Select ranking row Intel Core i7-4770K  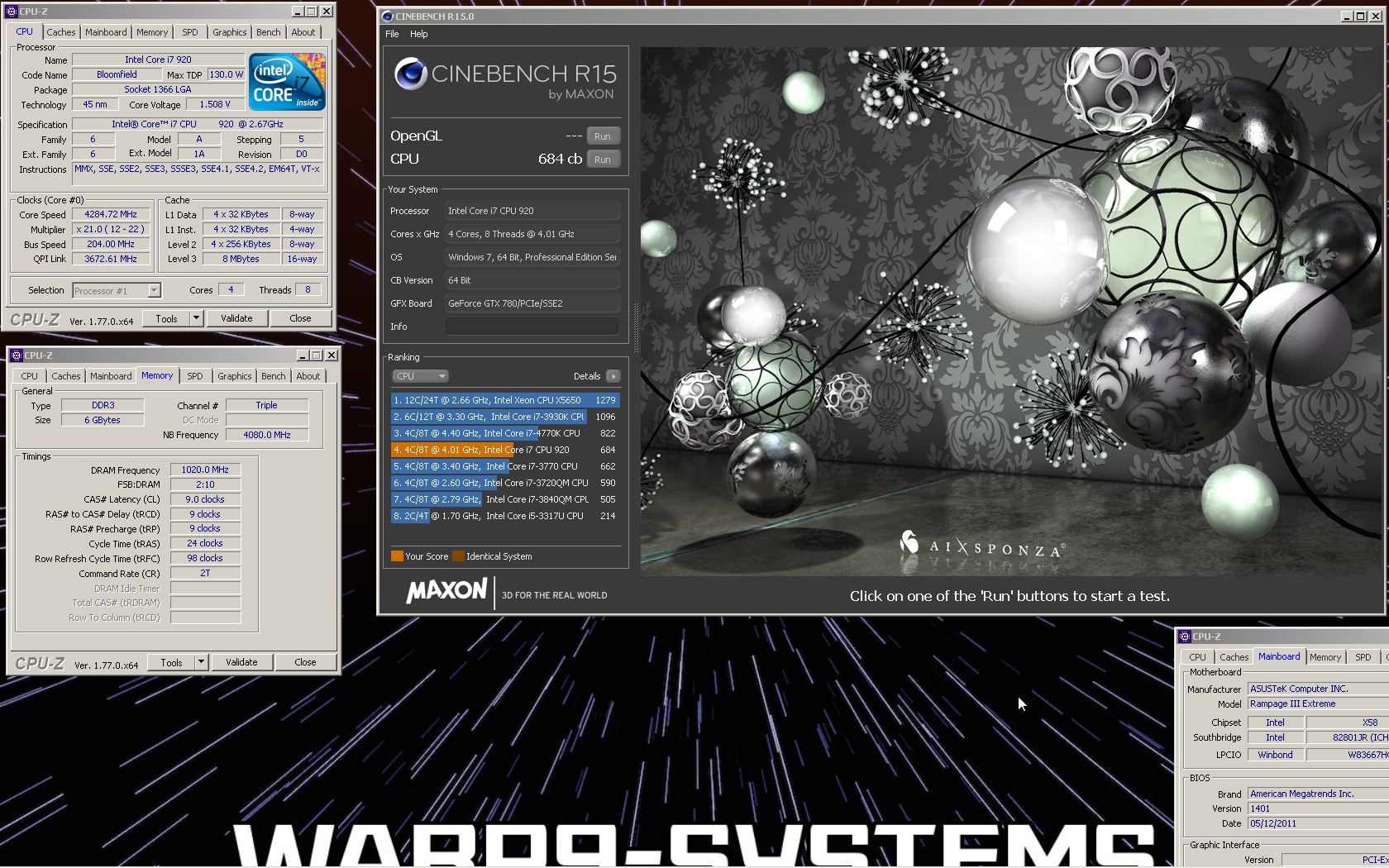(504, 433)
